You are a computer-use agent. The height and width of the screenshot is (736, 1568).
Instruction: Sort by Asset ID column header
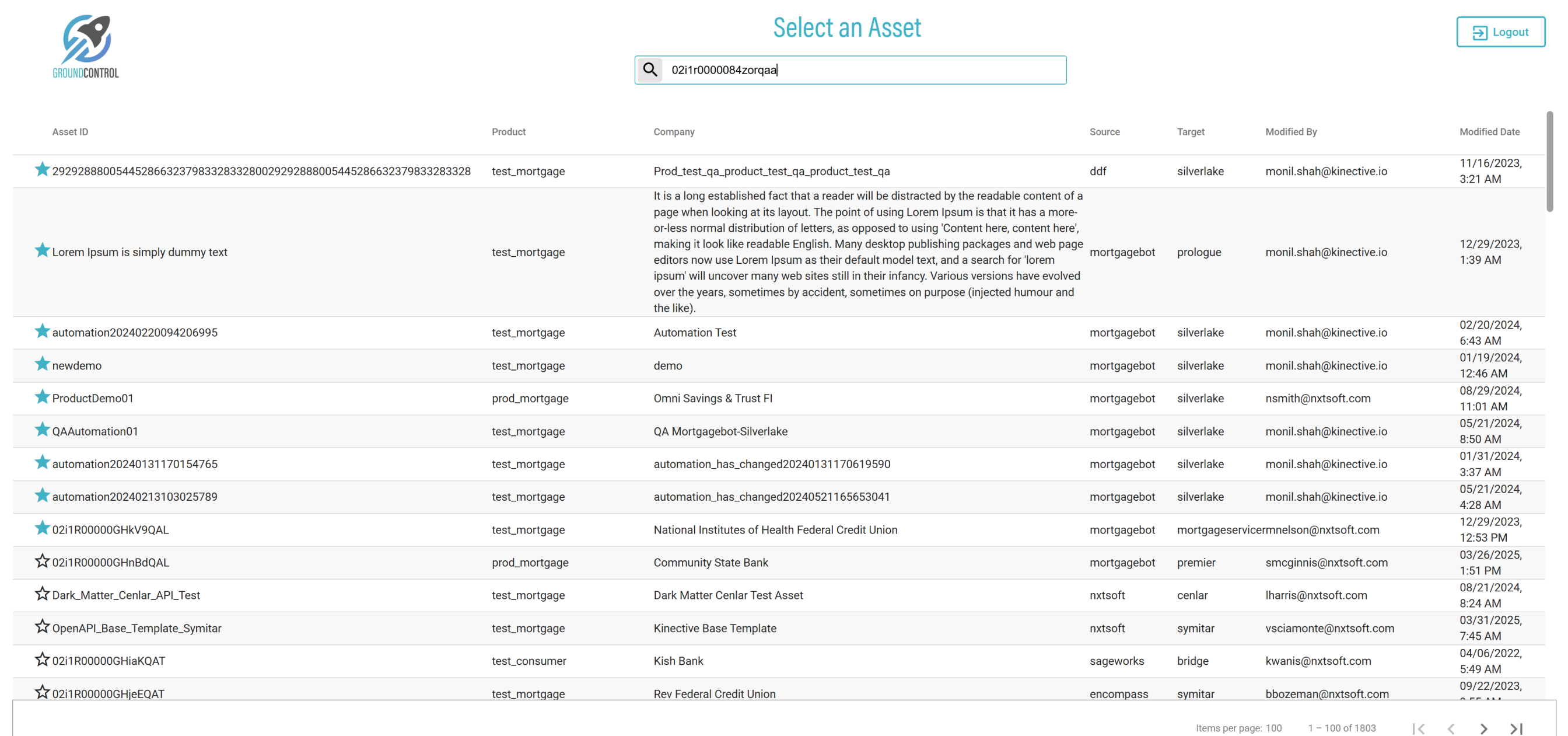pyautogui.click(x=70, y=131)
